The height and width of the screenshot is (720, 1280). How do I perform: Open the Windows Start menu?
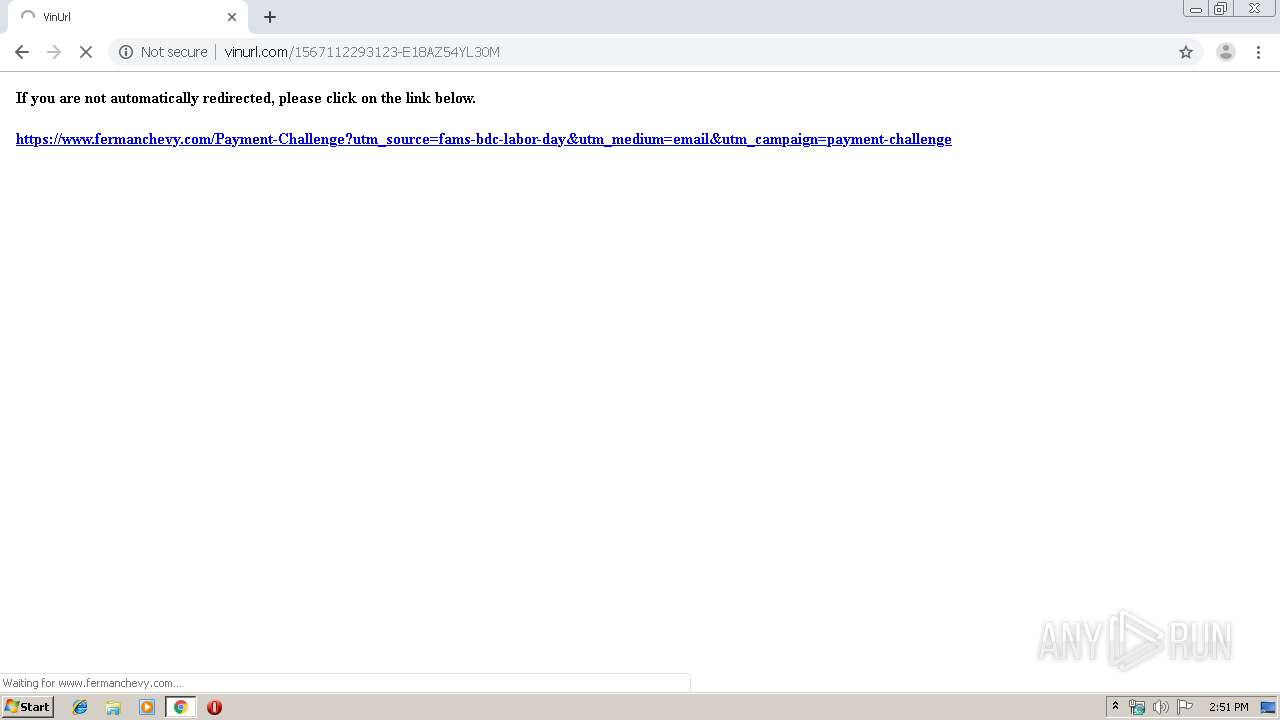click(28, 707)
